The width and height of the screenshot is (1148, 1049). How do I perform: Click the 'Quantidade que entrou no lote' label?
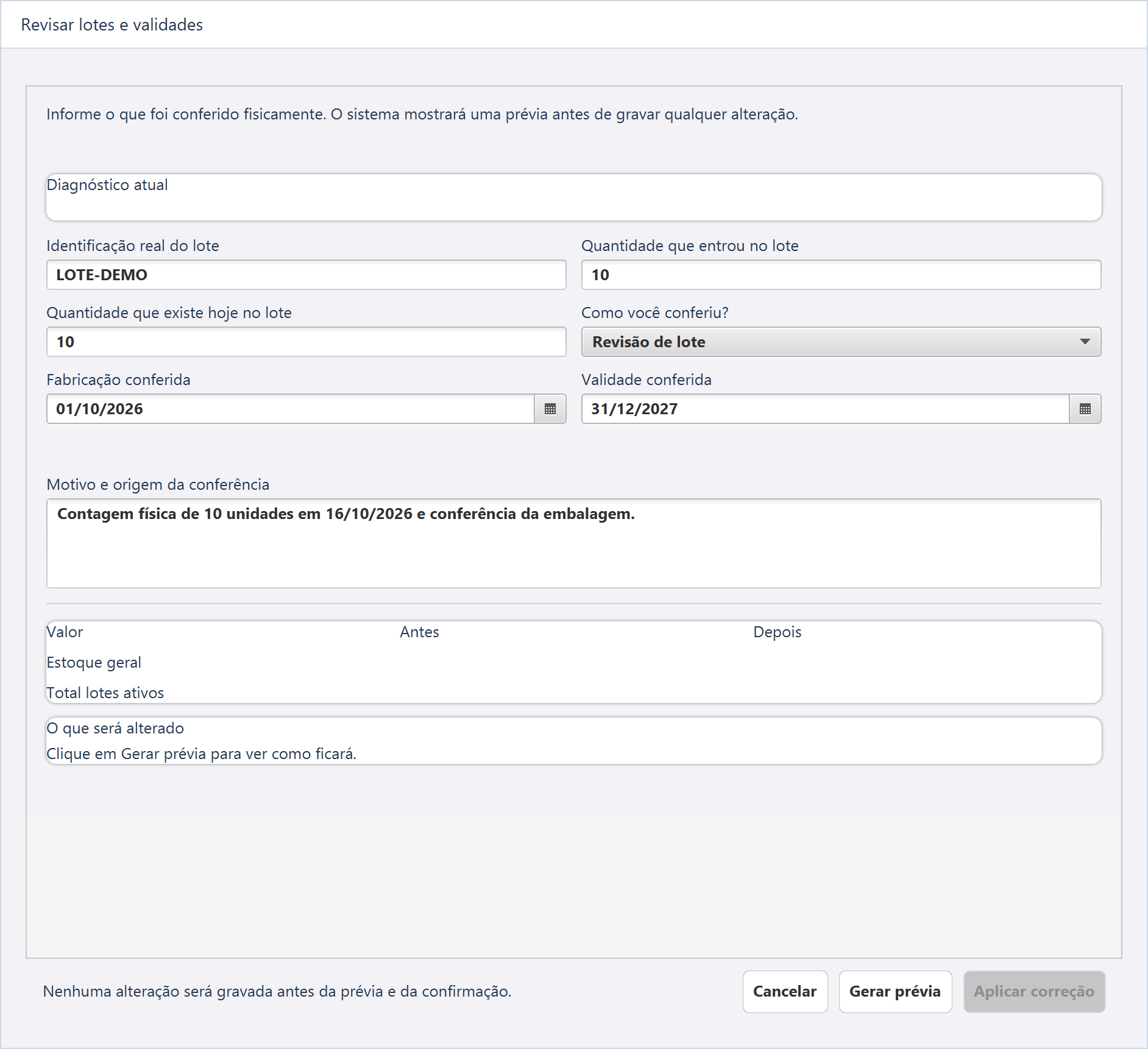tap(690, 245)
